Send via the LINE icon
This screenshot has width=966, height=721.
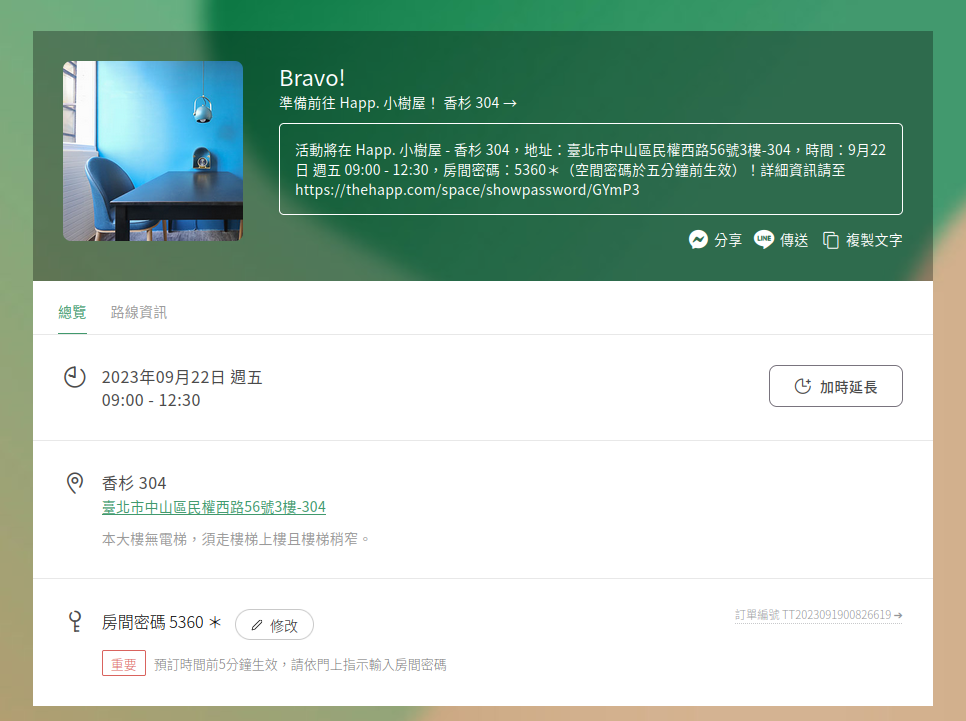(764, 240)
